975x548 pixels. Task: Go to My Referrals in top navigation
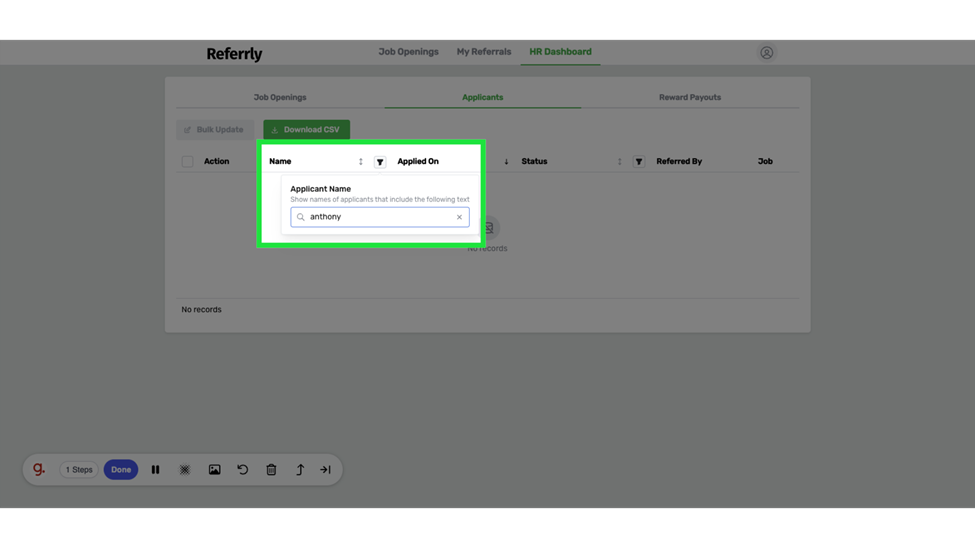[484, 52]
